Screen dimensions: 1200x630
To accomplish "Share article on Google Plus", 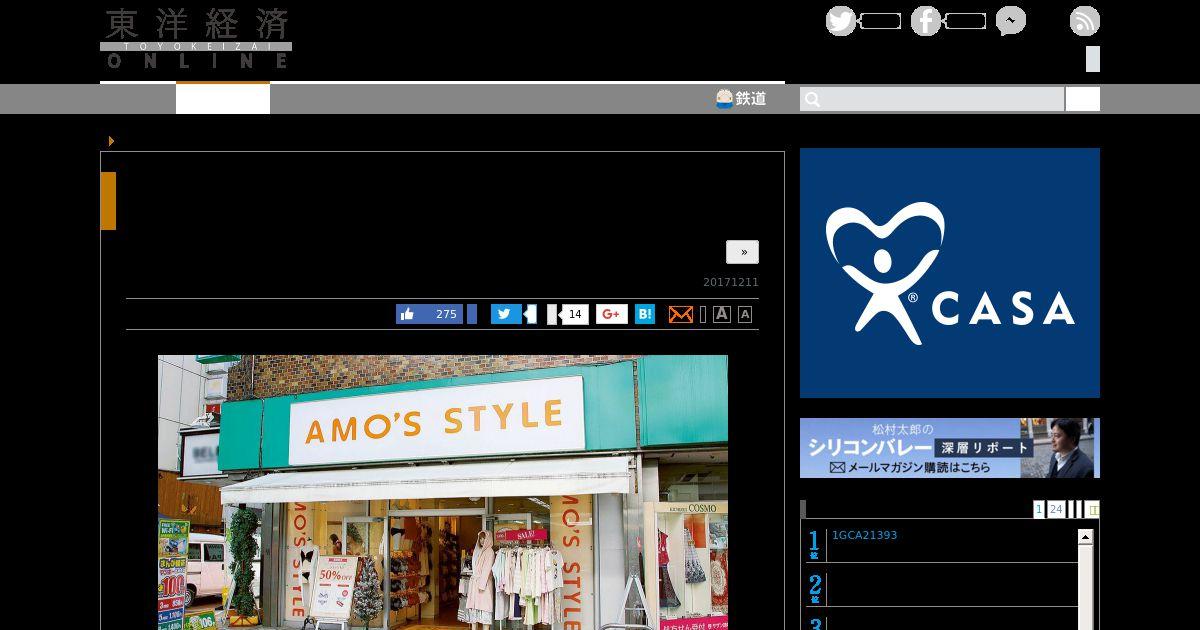I will 612,314.
